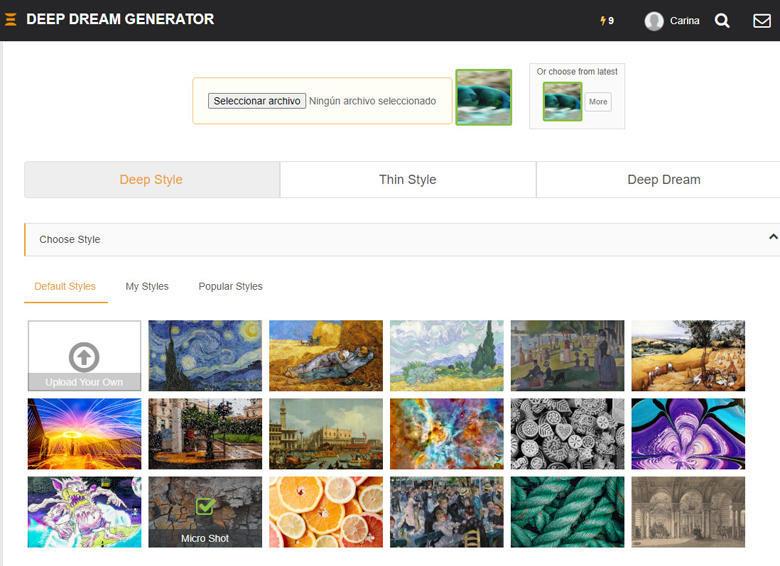
Task: Select the black and white carved stamps style
Action: 568,434
